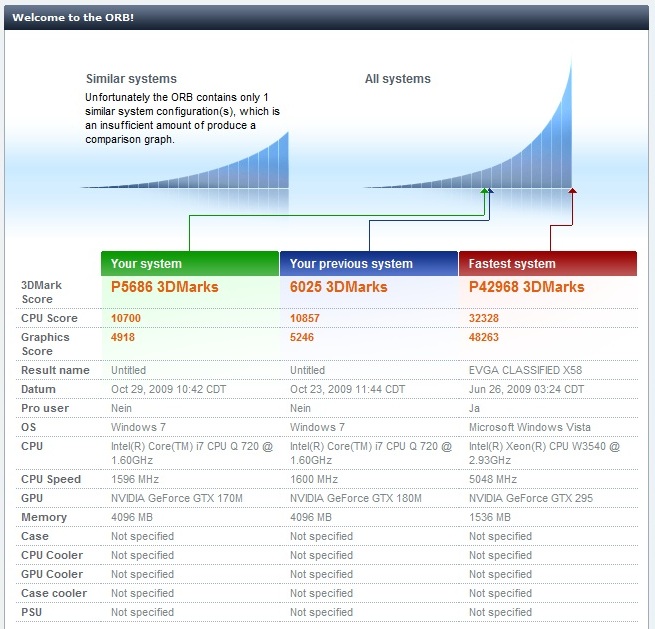Click CPU score value 10857
Image resolution: width=655 pixels, height=629 pixels.
click(x=305, y=318)
